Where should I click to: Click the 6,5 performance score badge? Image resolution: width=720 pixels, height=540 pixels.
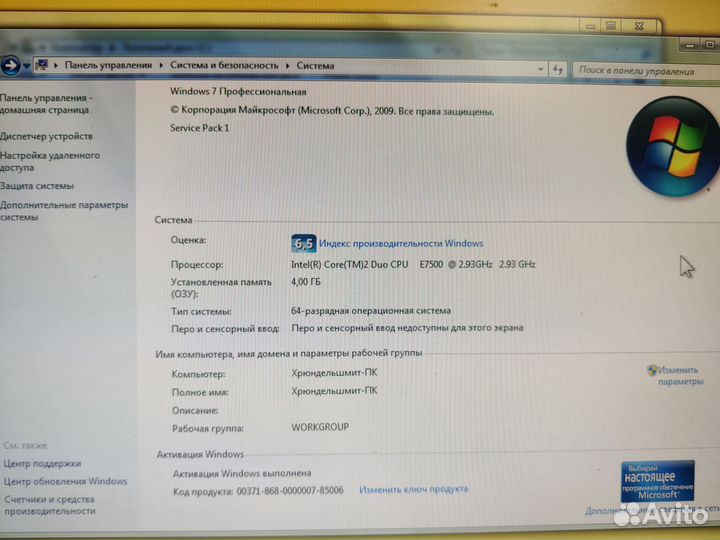[304, 243]
